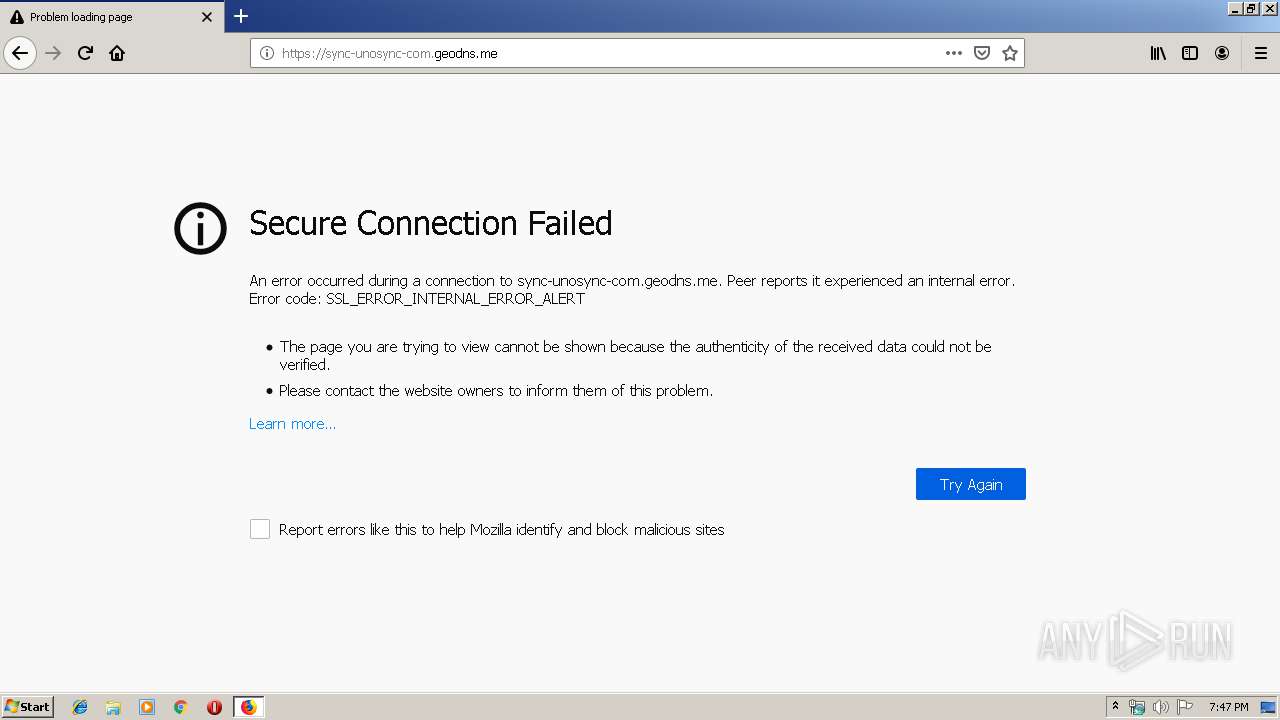Open a new tab with plus button
This screenshot has width=1280, height=720.
(241, 16)
